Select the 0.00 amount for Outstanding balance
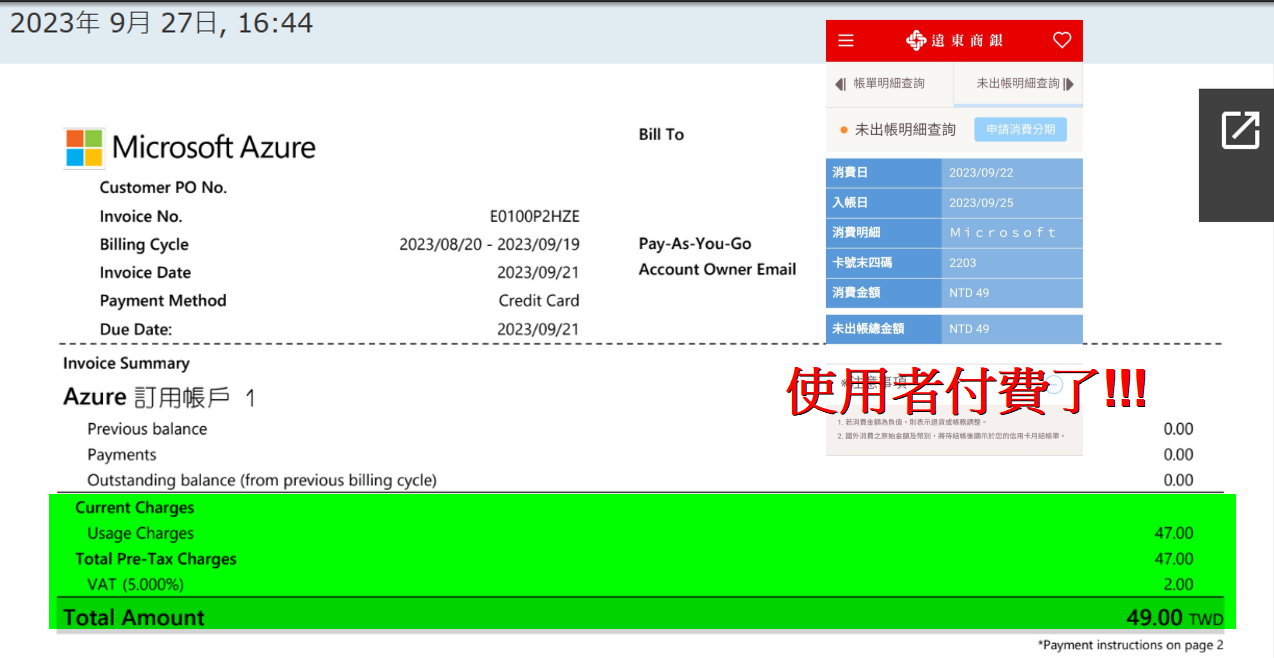The image size is (1274, 658). 1178,480
